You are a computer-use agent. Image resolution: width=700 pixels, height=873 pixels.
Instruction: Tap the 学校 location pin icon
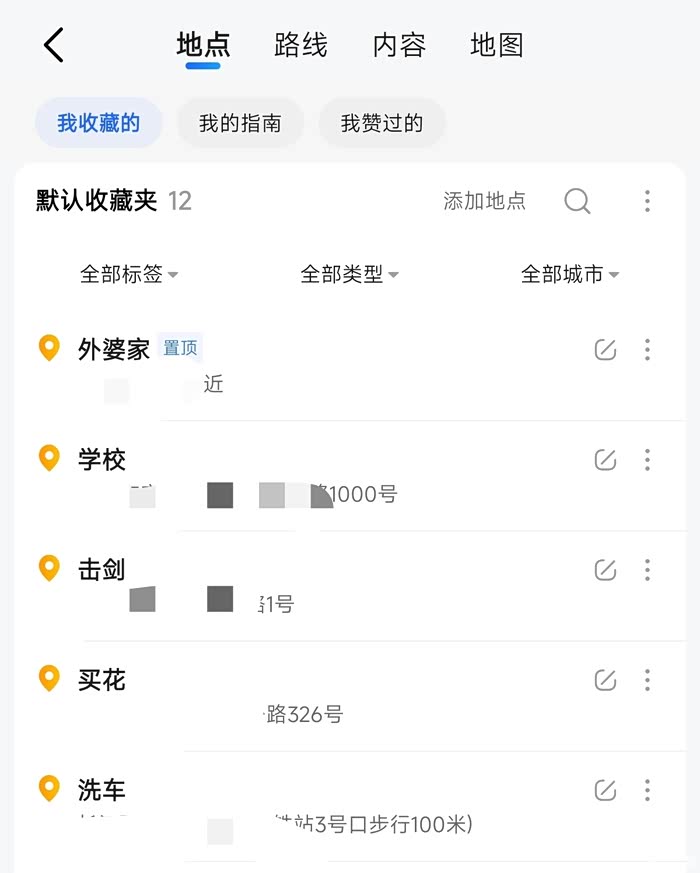(49, 459)
